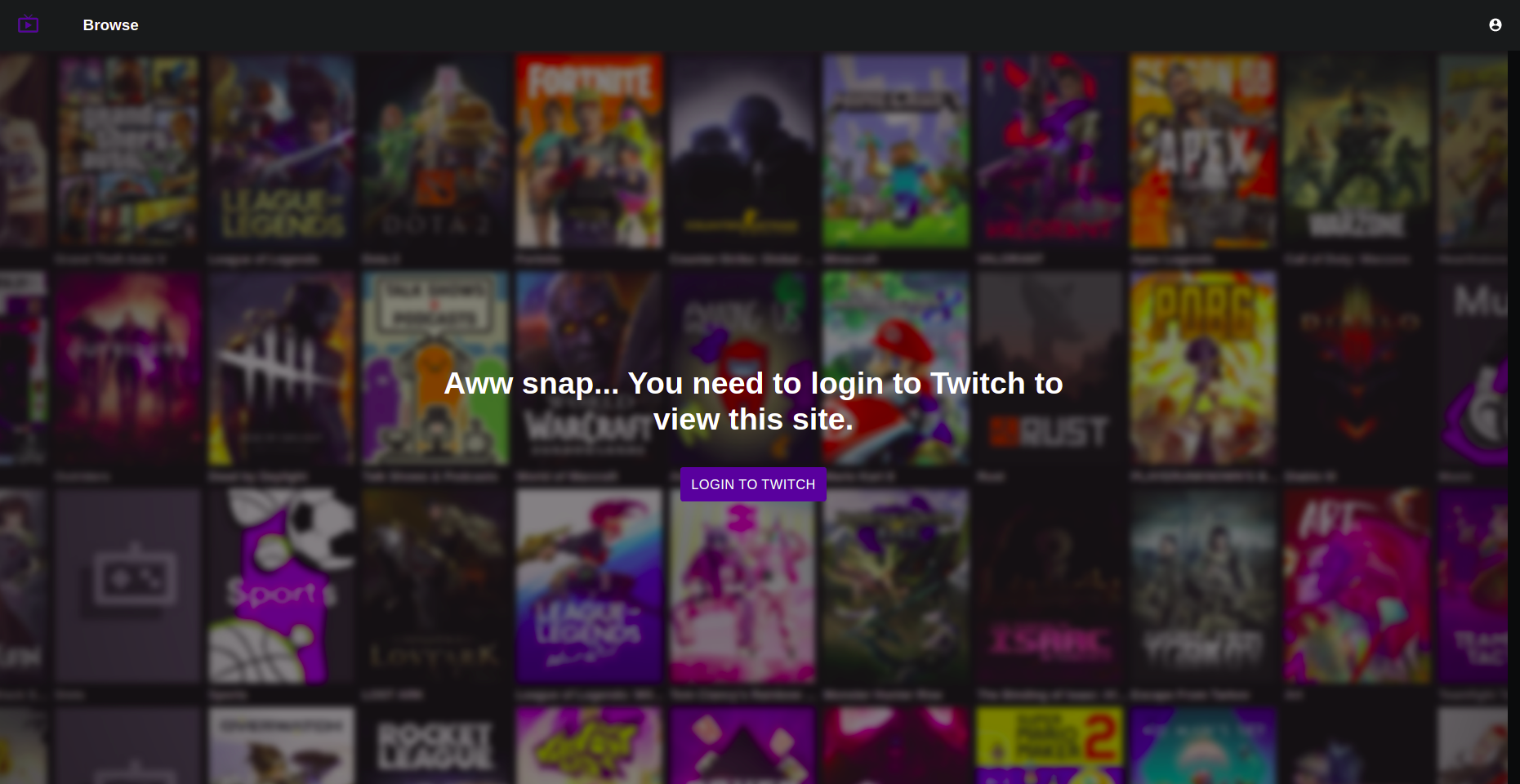
Task: Select the Minecraft game thumbnail
Action: pyautogui.click(x=895, y=151)
